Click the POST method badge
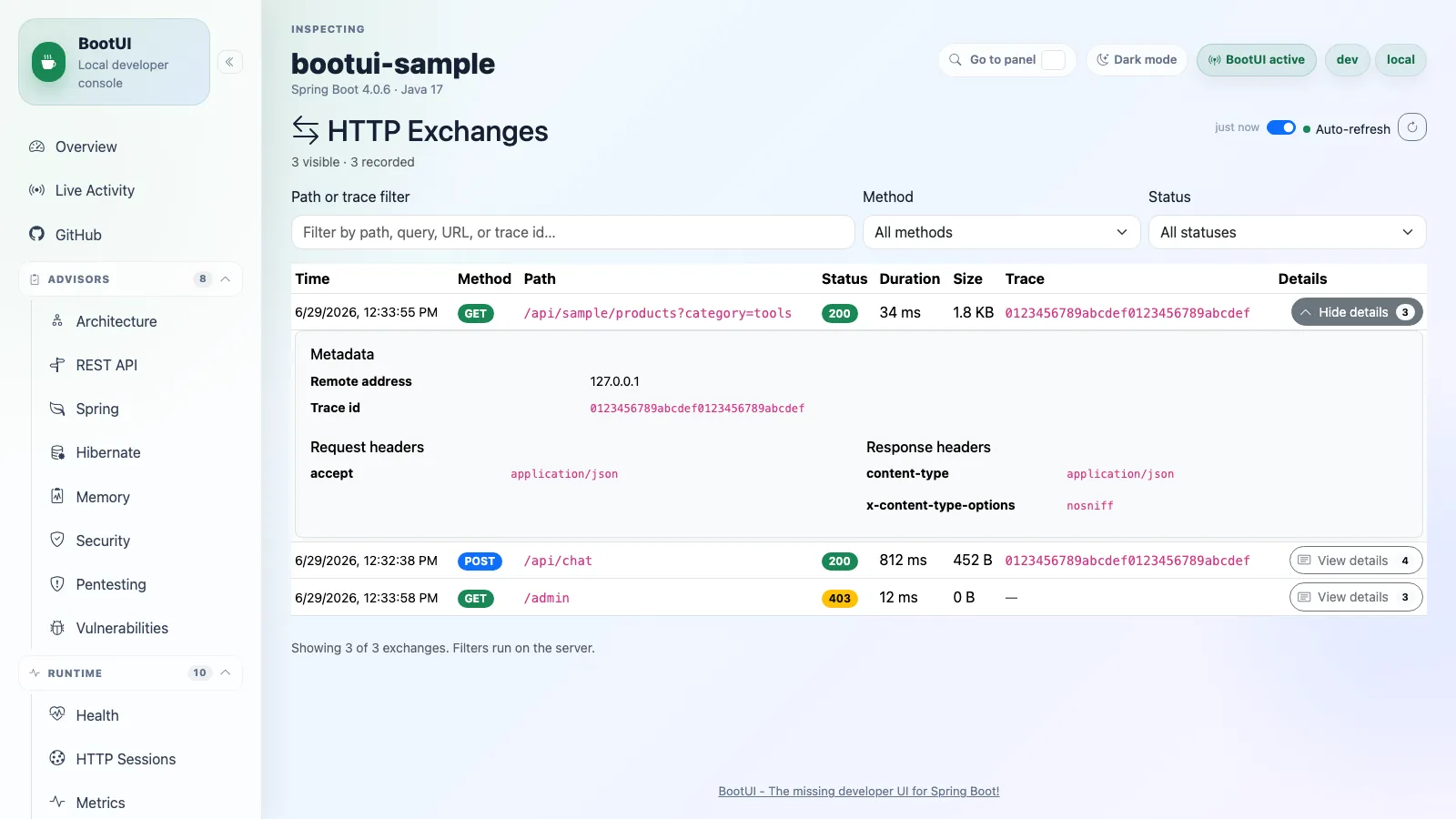The width and height of the screenshot is (1456, 819). point(480,561)
